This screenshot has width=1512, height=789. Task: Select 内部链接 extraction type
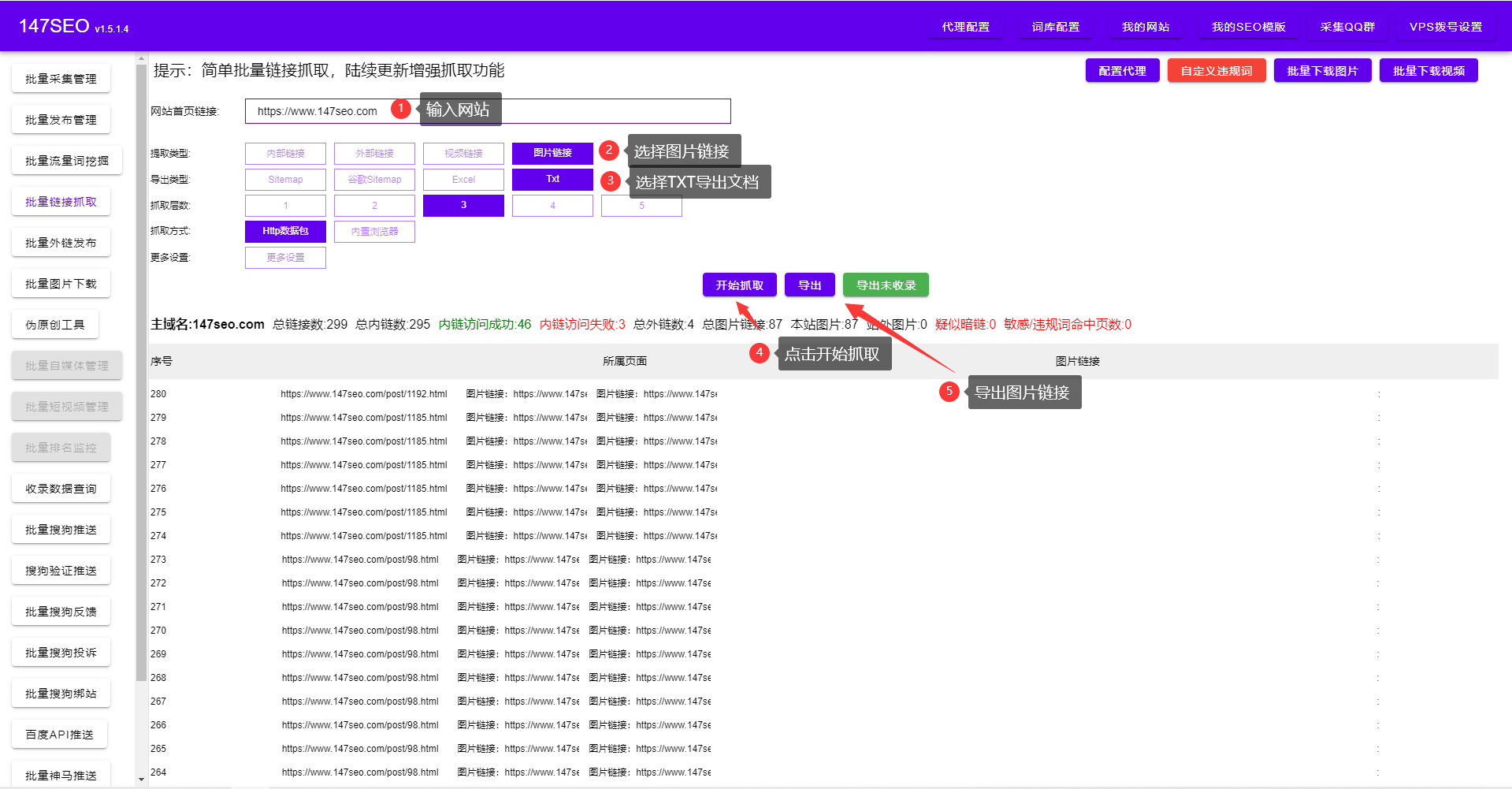point(285,154)
